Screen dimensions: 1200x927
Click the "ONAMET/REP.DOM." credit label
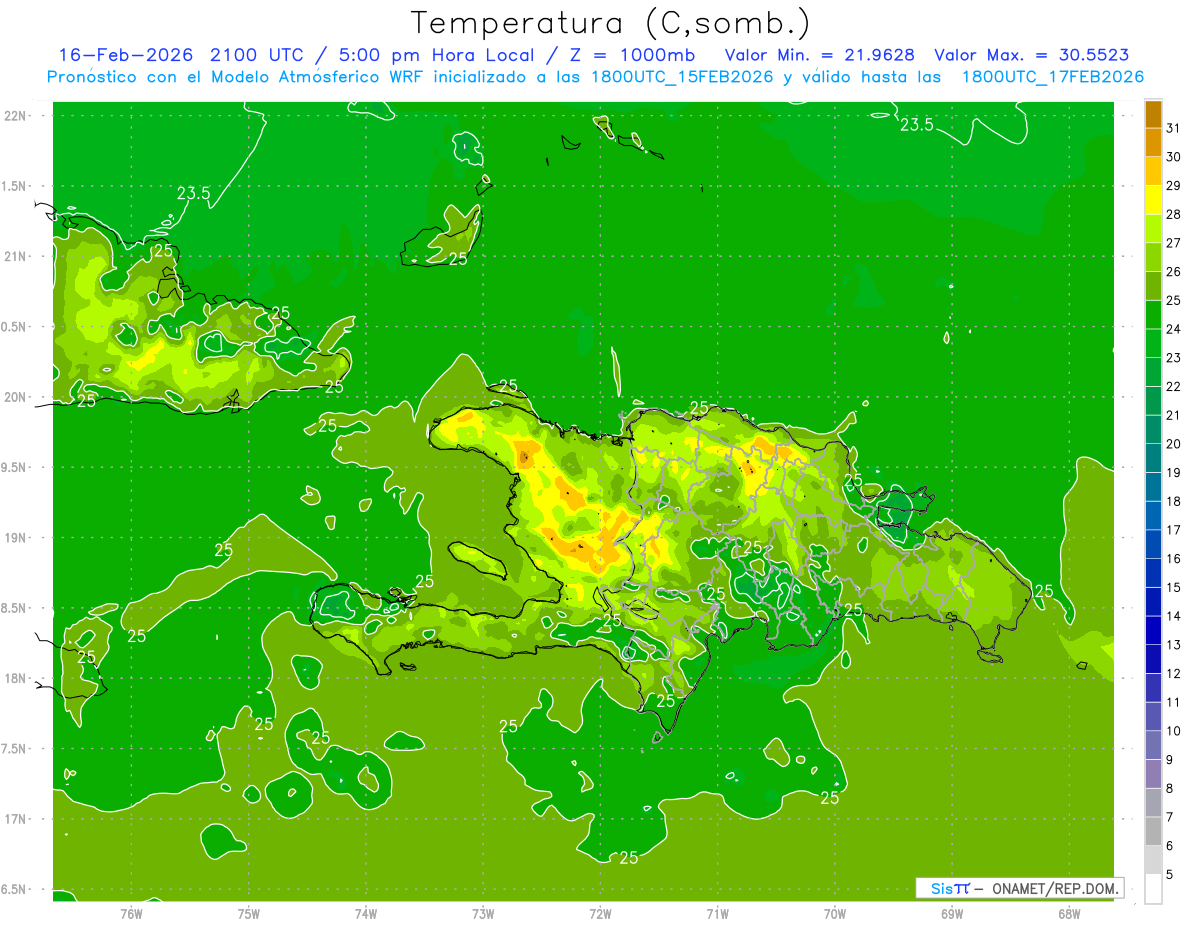(x=1055, y=888)
